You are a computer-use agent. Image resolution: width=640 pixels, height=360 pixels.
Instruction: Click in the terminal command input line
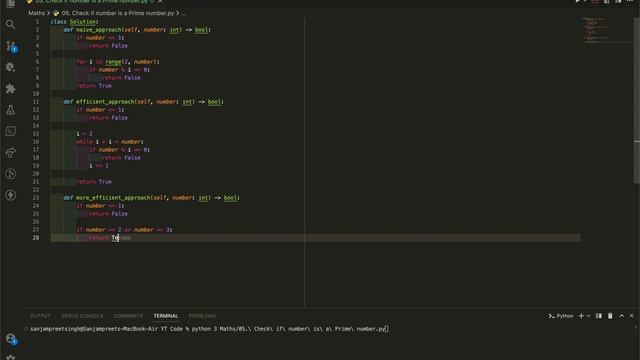[x=209, y=329]
